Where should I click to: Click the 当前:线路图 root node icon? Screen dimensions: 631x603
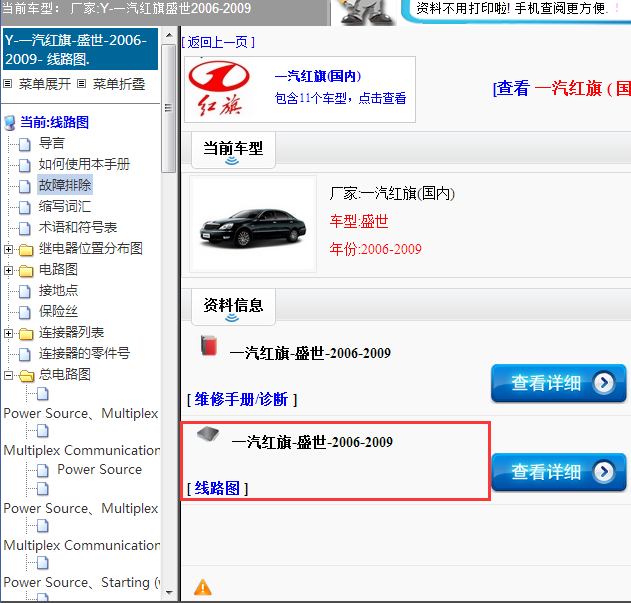[10, 123]
